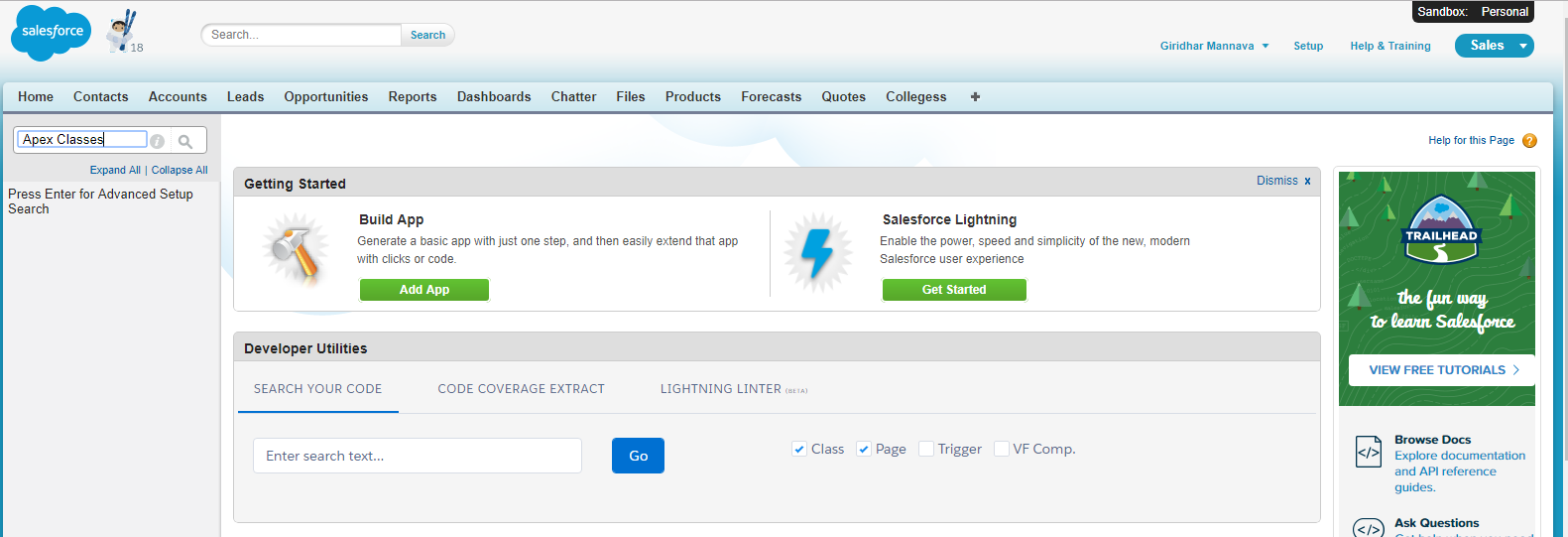1568x537 pixels.
Task: Open the Dashboards tab
Action: [494, 96]
